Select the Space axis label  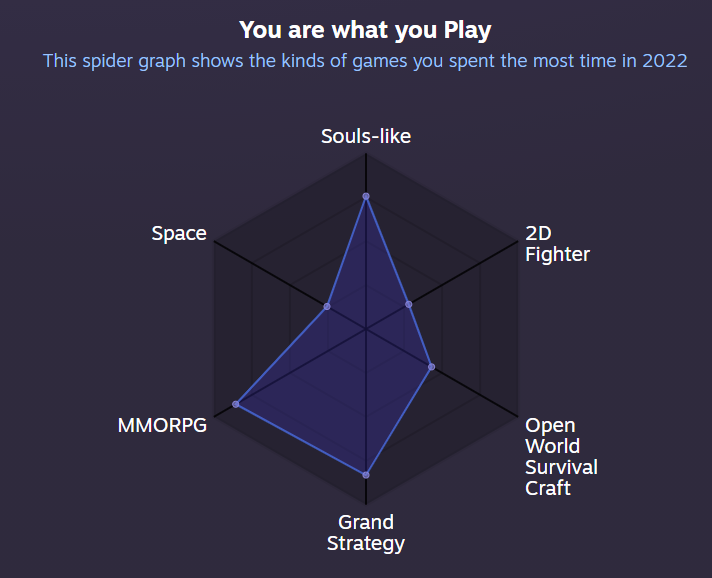(179, 233)
